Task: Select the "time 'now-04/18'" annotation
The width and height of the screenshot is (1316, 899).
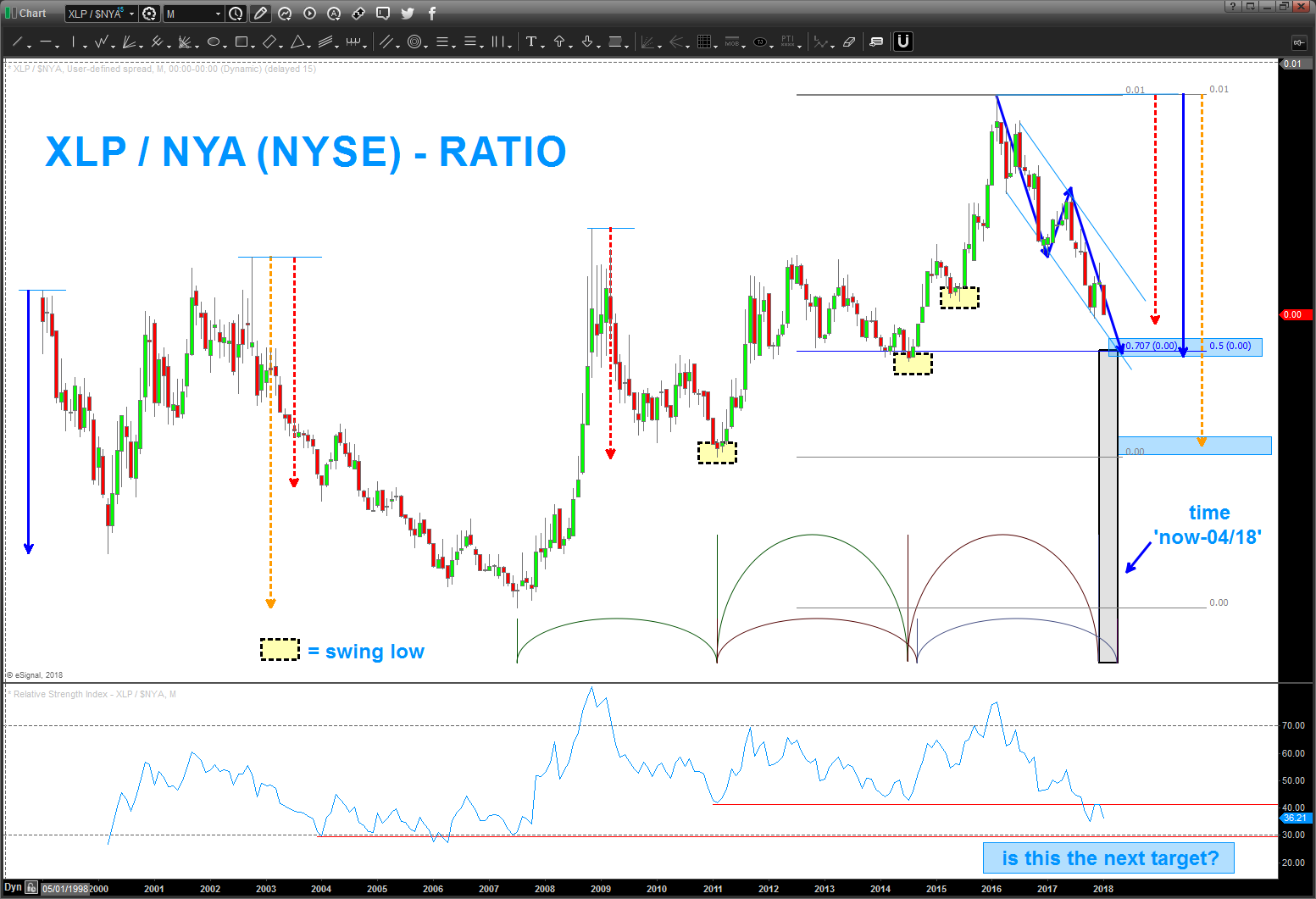Action: 1208,524
